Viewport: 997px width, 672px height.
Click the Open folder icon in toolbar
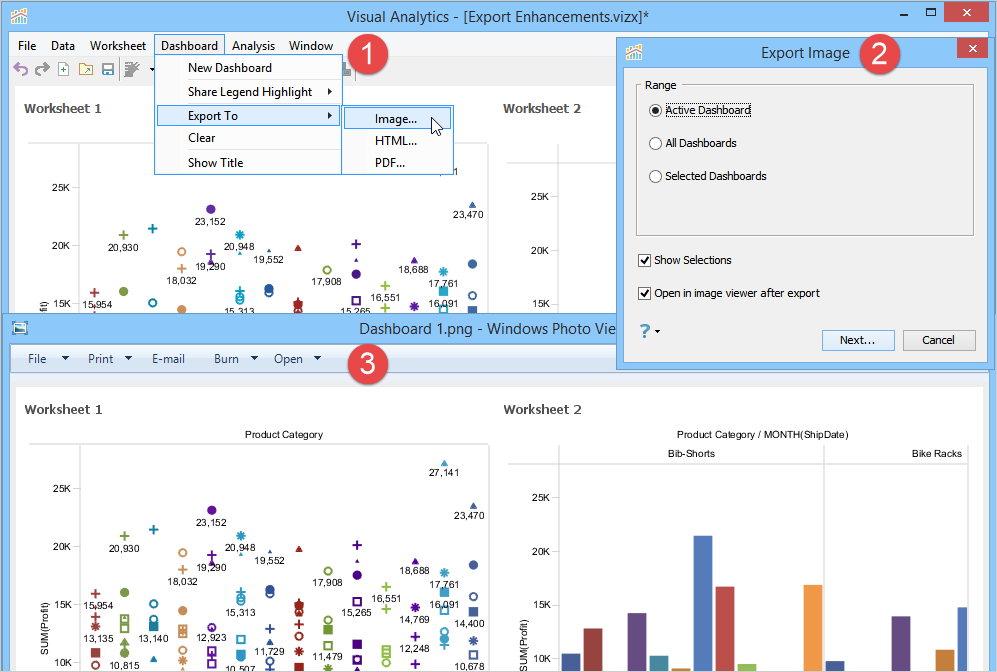86,69
